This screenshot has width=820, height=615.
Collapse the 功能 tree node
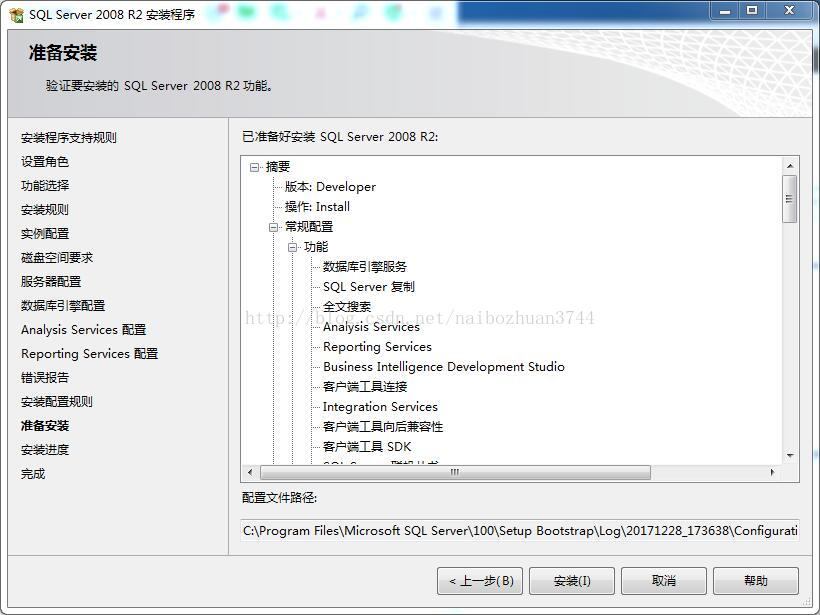pos(293,247)
